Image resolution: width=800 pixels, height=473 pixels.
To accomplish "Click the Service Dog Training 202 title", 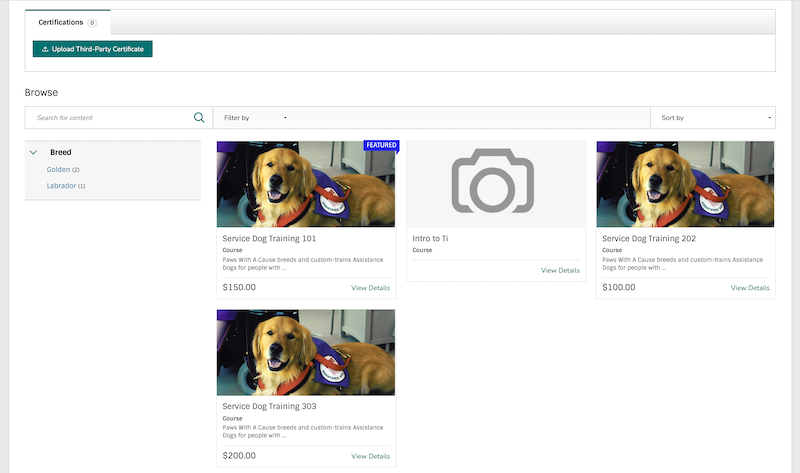I will [649, 238].
